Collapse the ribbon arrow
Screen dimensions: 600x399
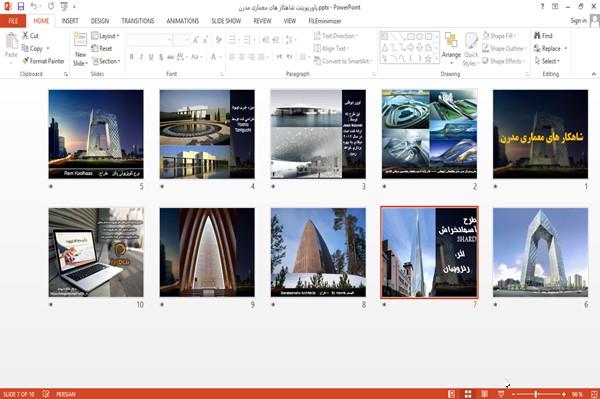594,74
